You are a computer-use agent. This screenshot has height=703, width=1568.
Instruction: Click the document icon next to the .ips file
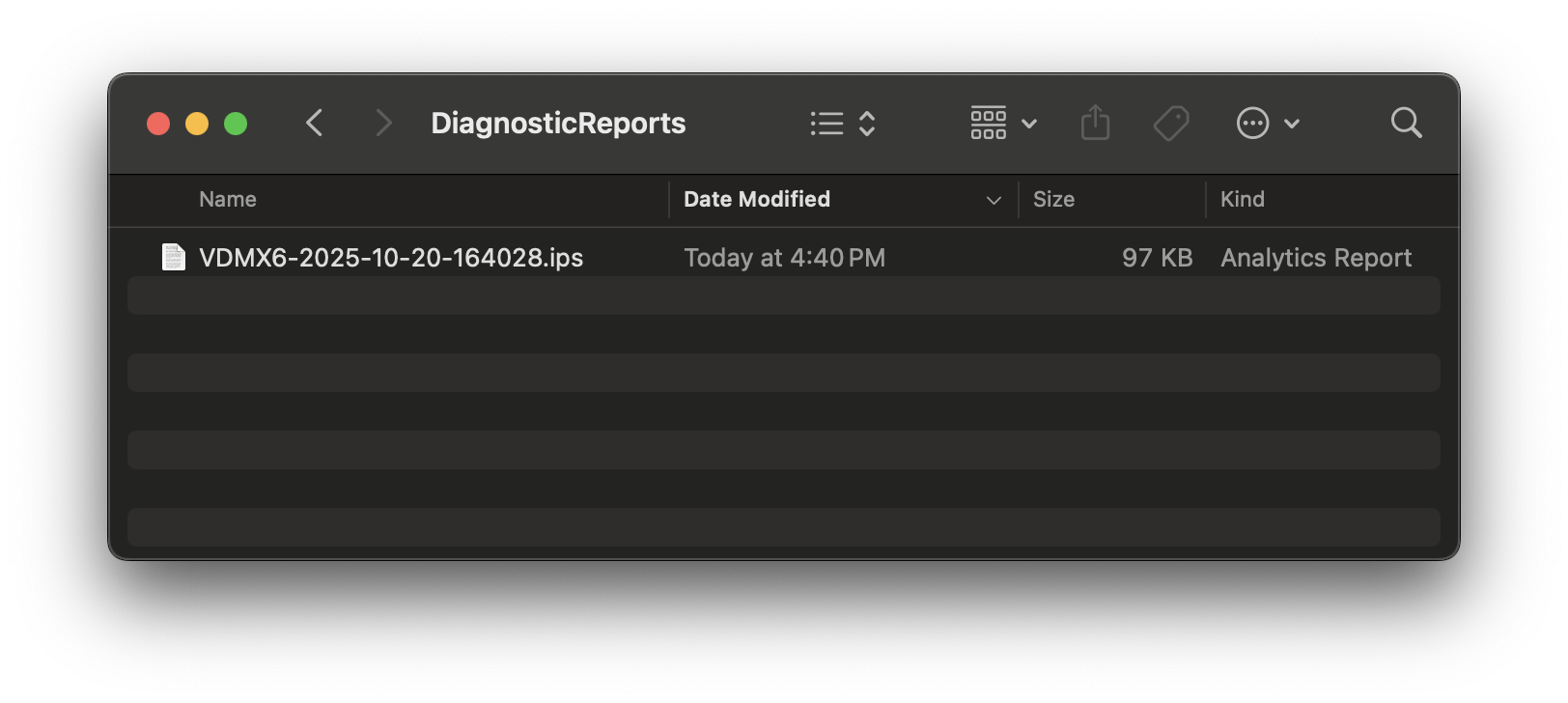point(174,257)
